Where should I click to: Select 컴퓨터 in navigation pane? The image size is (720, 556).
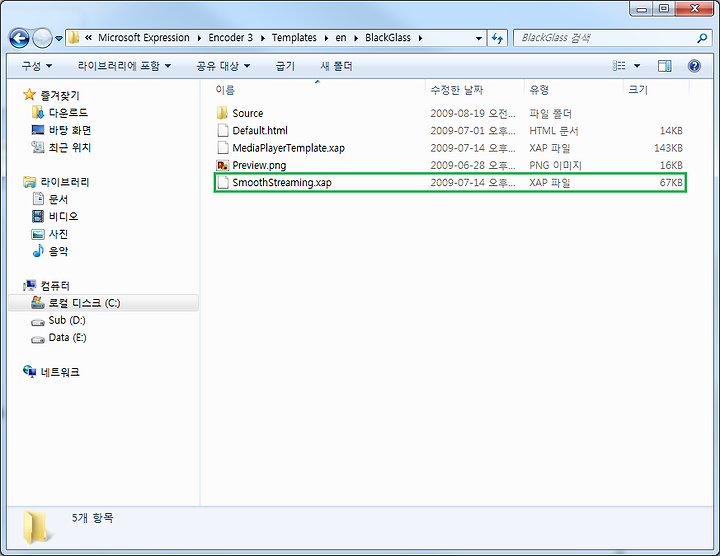coord(55,286)
